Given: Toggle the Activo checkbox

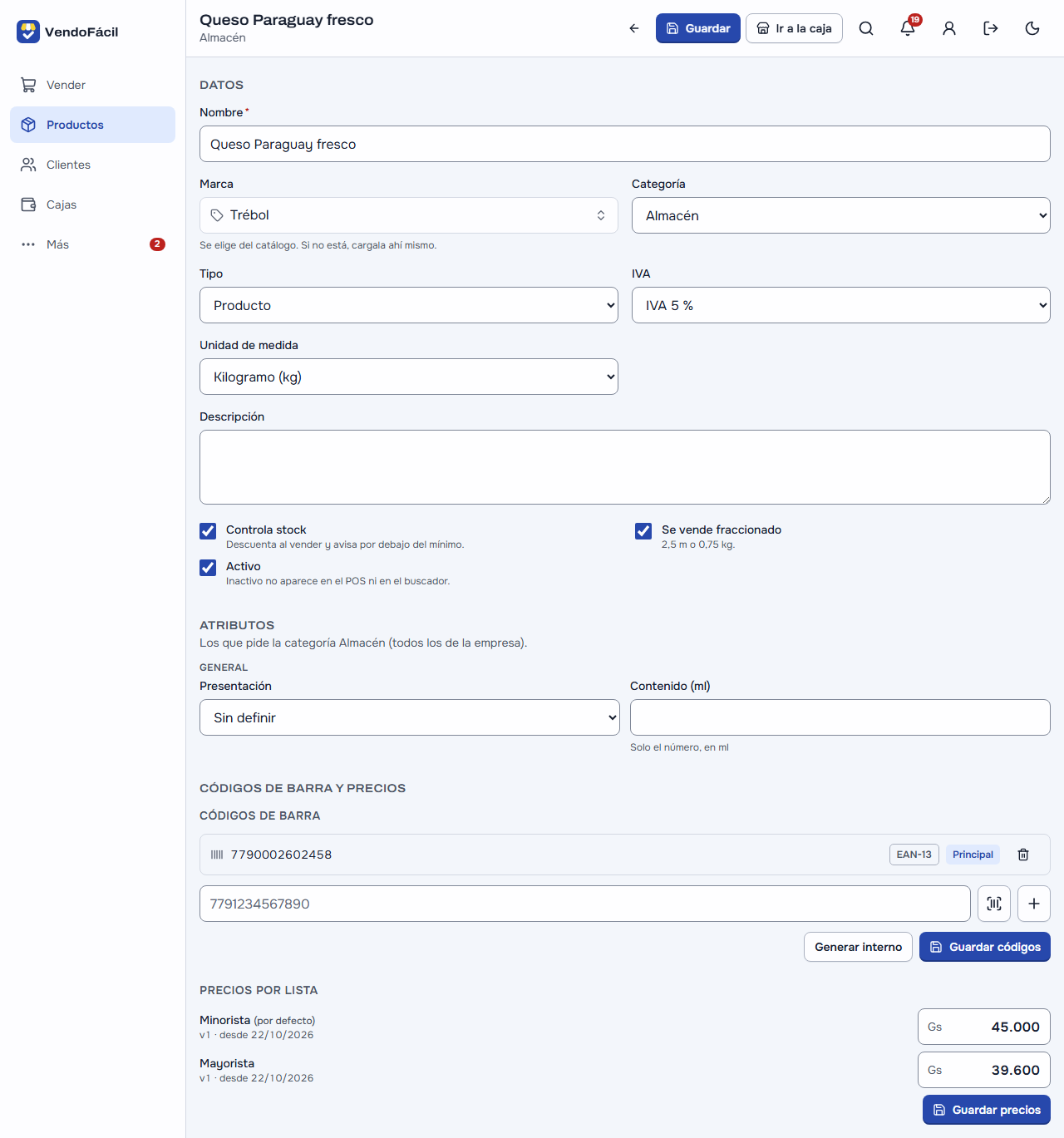Looking at the screenshot, I should 208,568.
